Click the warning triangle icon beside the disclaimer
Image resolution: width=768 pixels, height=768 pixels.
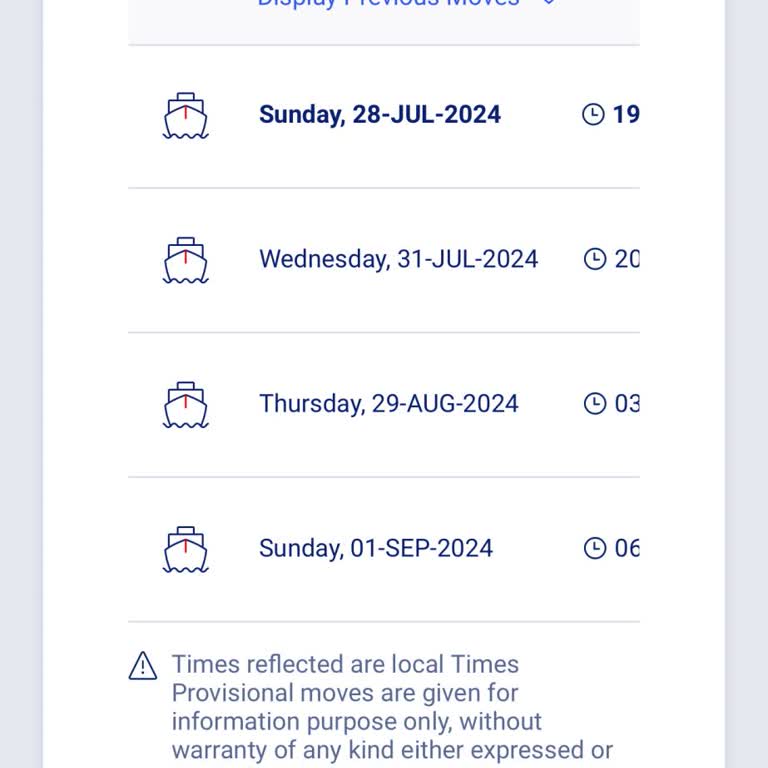tap(143, 666)
